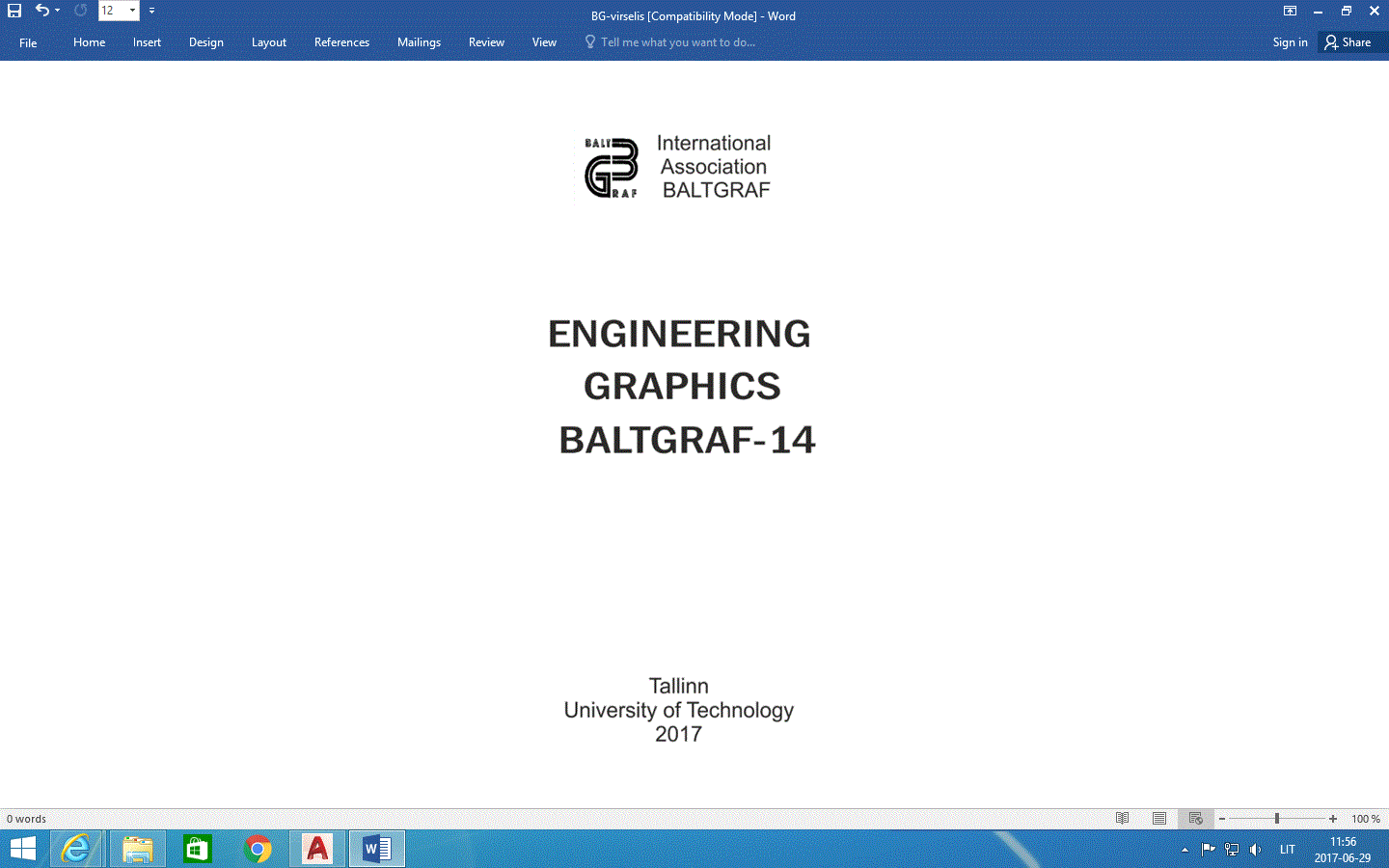Click the zoom slider handle
The width and height of the screenshot is (1389, 868).
click(1277, 819)
